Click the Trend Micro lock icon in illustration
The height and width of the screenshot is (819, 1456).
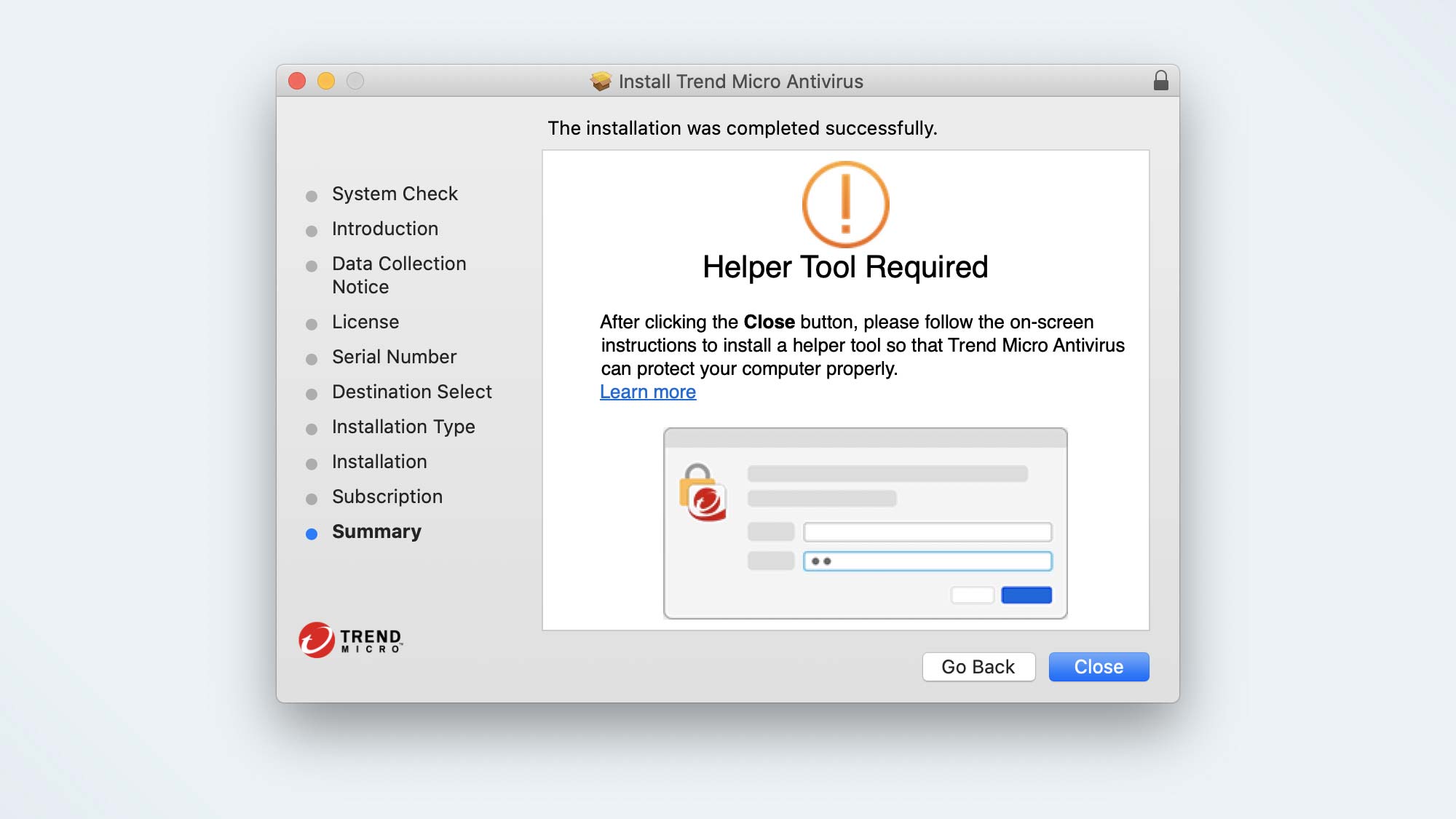703,493
